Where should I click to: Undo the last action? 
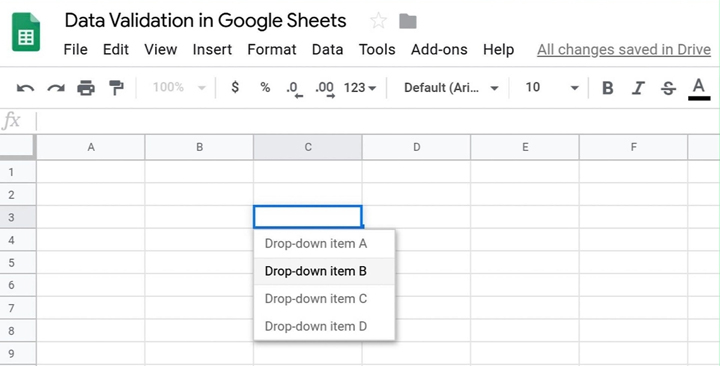click(x=25, y=87)
